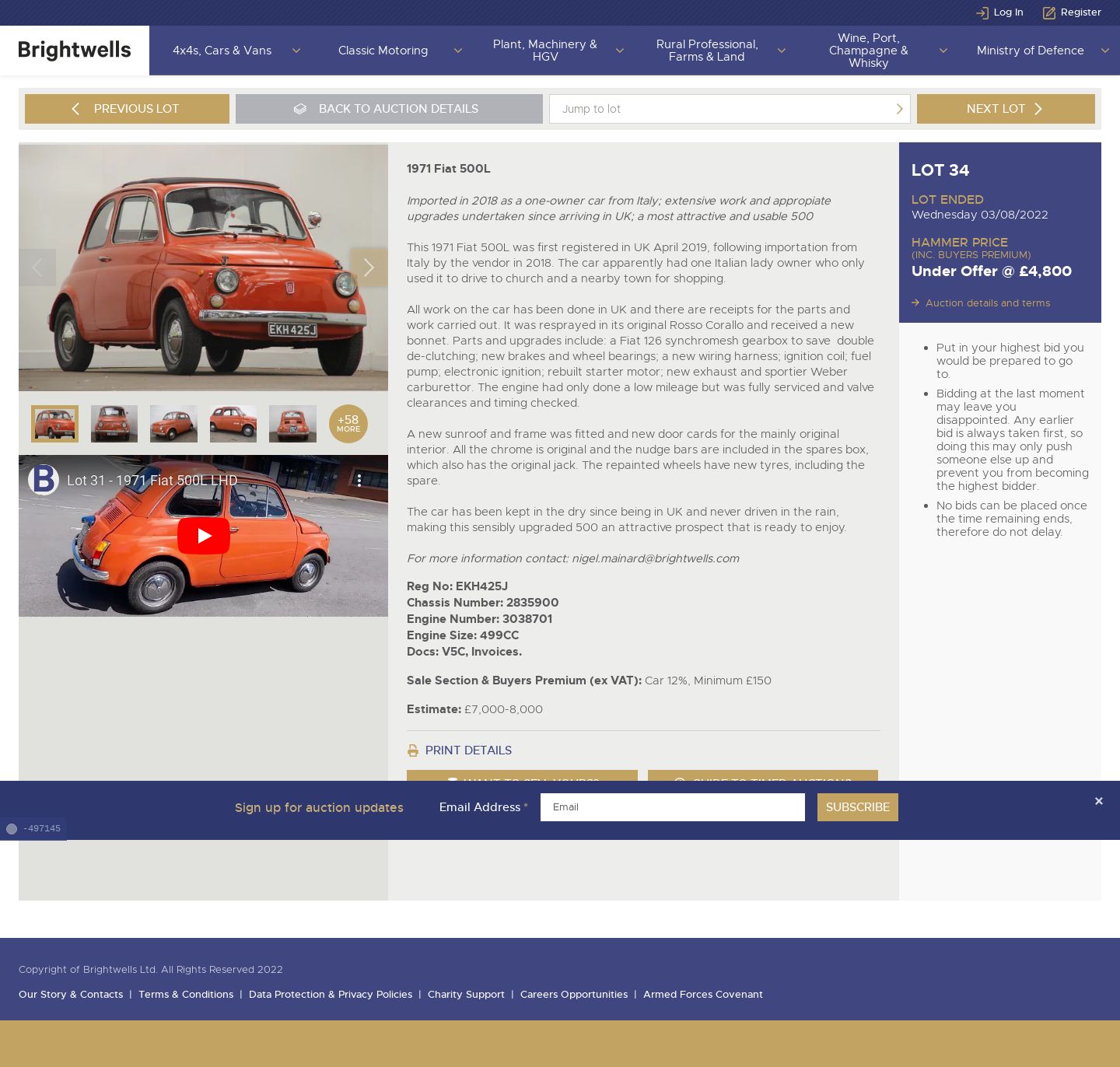Open the +58 More photos badge
1120x1067 pixels.
348,424
